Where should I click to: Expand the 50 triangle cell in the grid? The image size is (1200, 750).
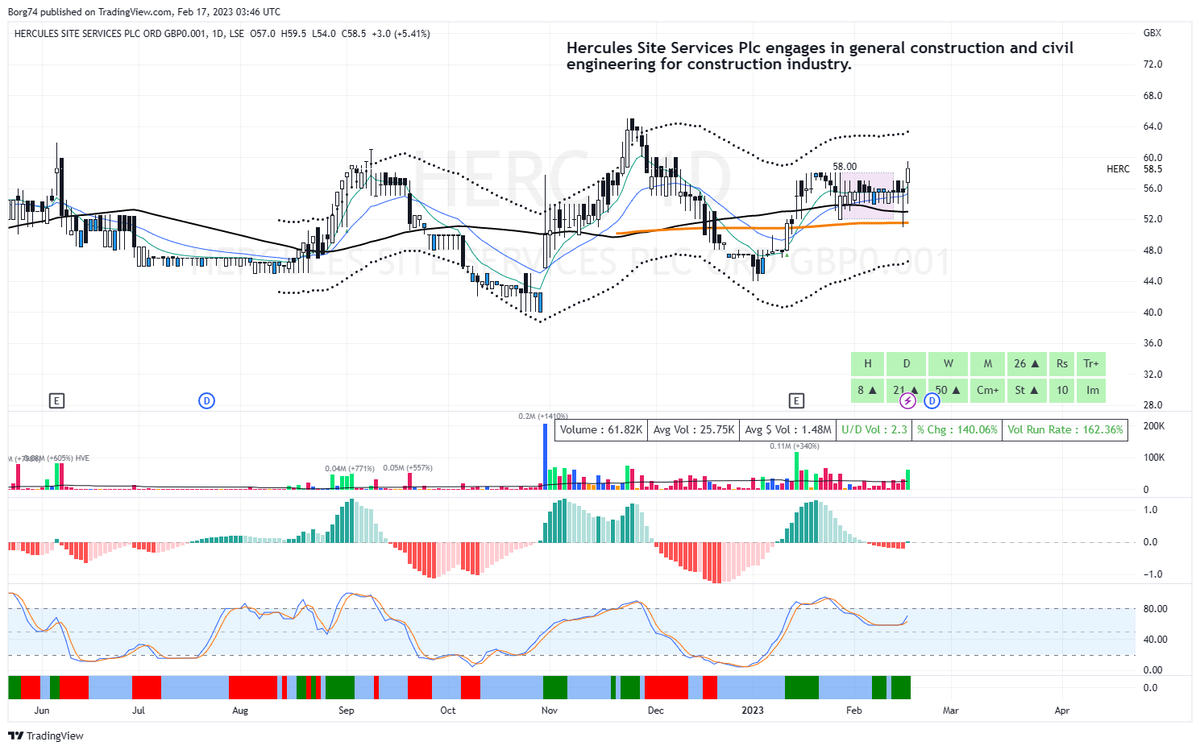tap(947, 390)
